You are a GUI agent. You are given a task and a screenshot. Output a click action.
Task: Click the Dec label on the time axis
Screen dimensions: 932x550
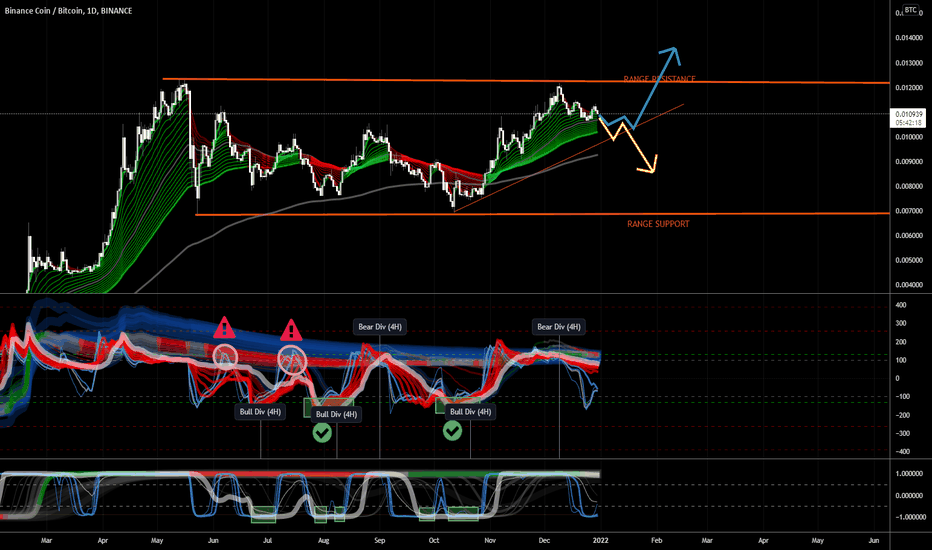click(544, 540)
